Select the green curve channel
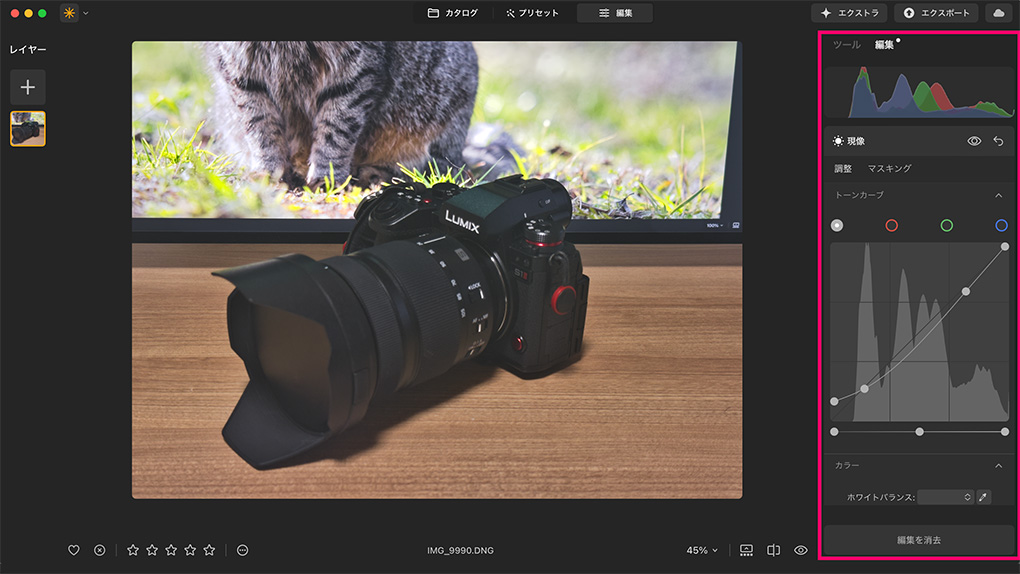The height and width of the screenshot is (574, 1020). coord(946,225)
